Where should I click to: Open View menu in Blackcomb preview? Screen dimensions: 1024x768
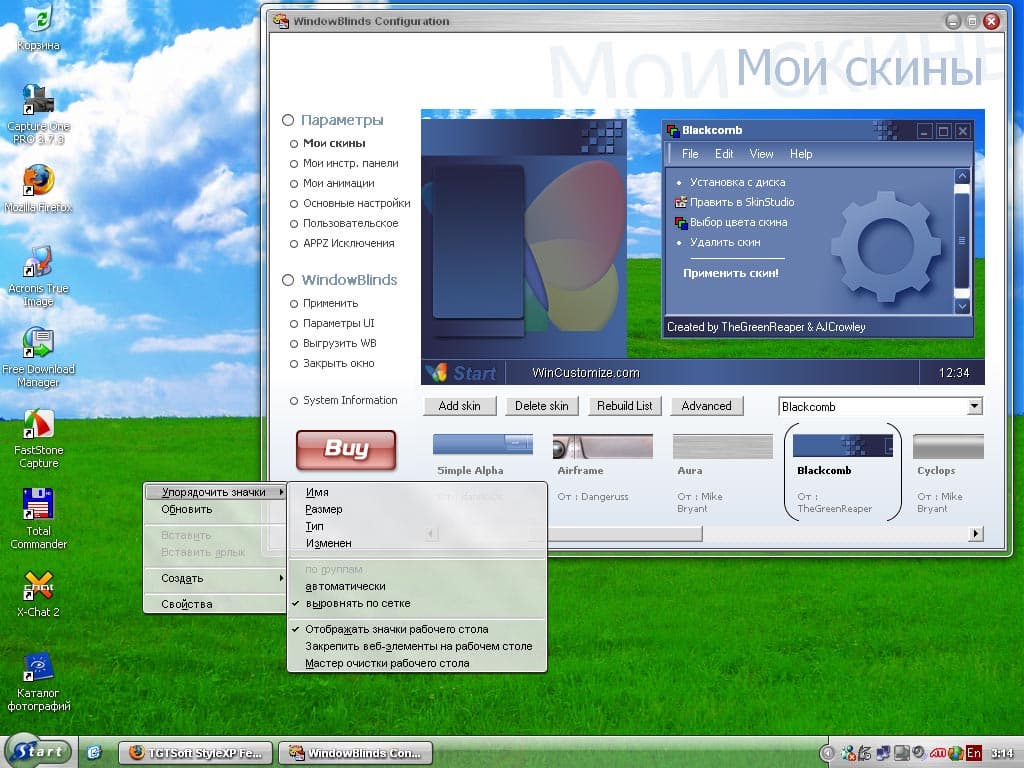point(761,154)
